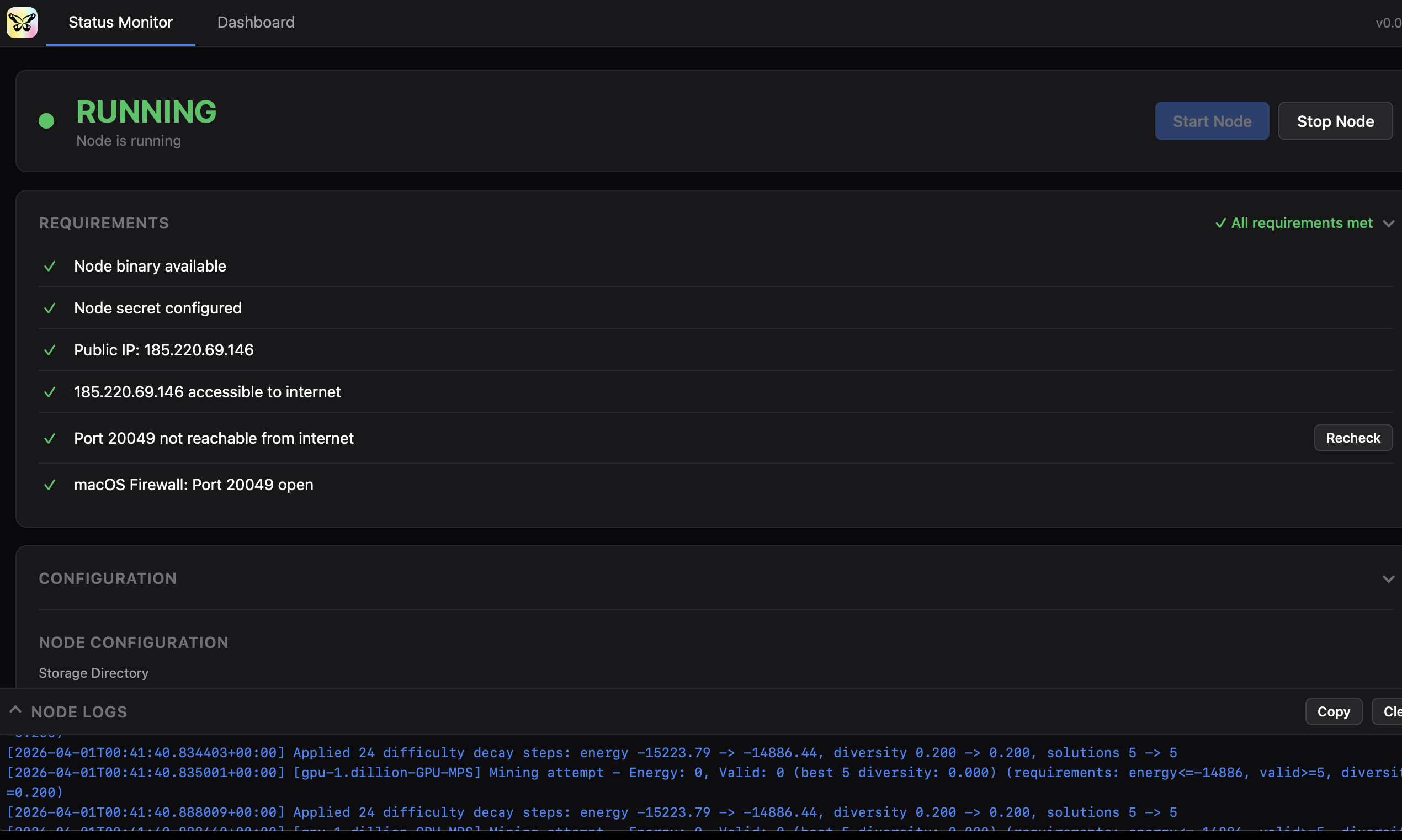Image resolution: width=1402 pixels, height=840 pixels.
Task: Click checkmark beside accessible to internet row
Action: coord(50,392)
